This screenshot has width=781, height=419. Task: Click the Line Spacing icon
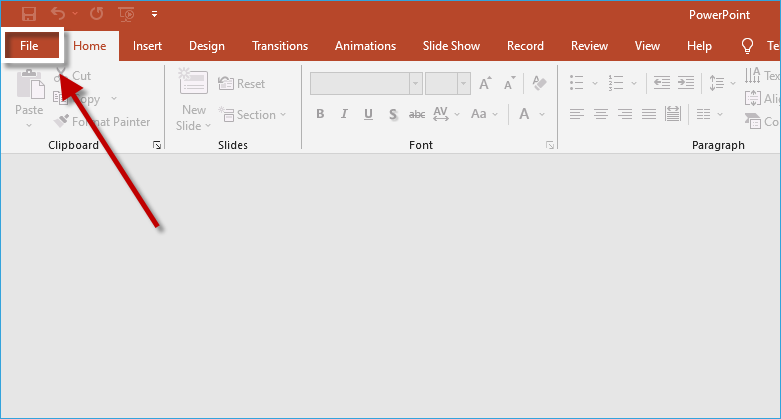[717, 83]
